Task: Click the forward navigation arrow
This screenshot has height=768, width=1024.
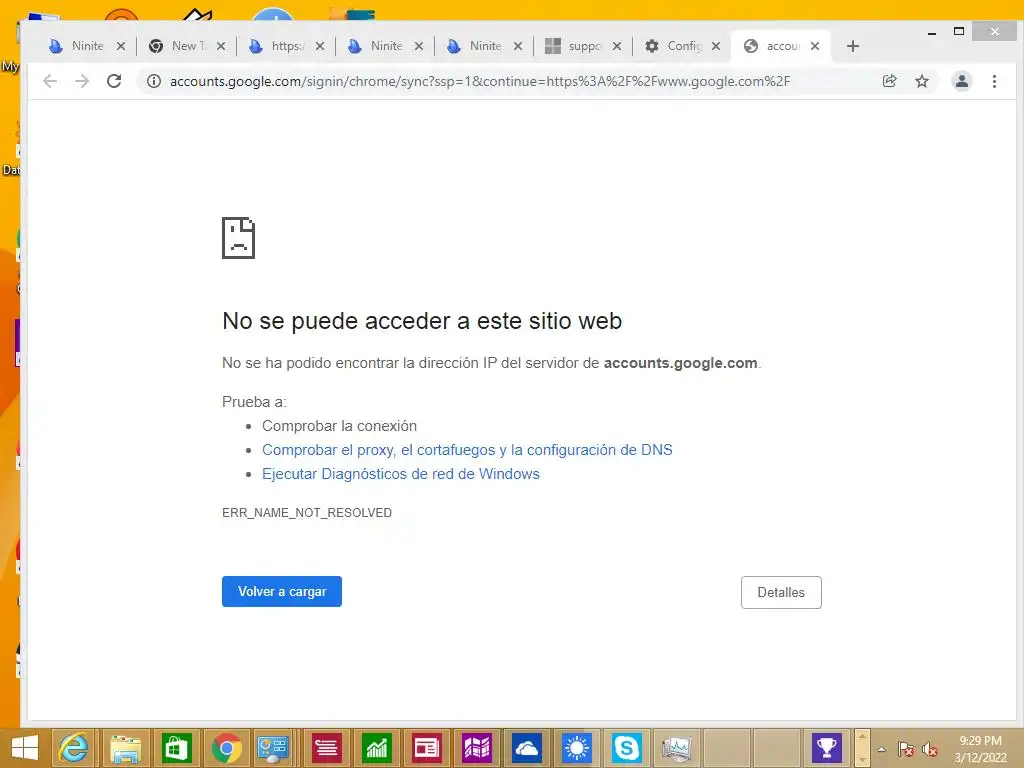Action: tap(82, 81)
